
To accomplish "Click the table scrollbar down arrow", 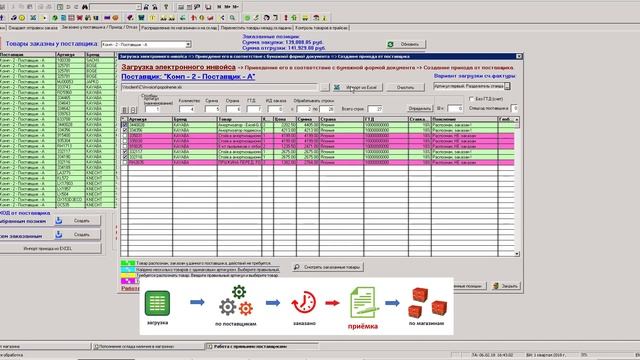I will [x=517, y=253].
